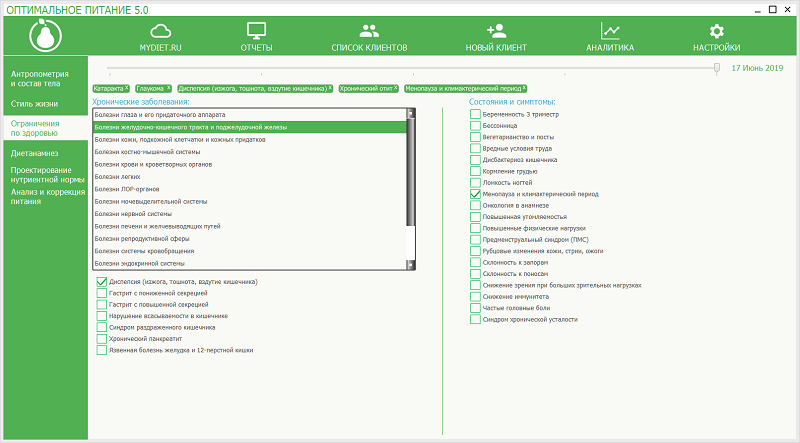Screen dimensions: 800x443
Task: Open the Диетанамнез section
Action: (x=35, y=153)
